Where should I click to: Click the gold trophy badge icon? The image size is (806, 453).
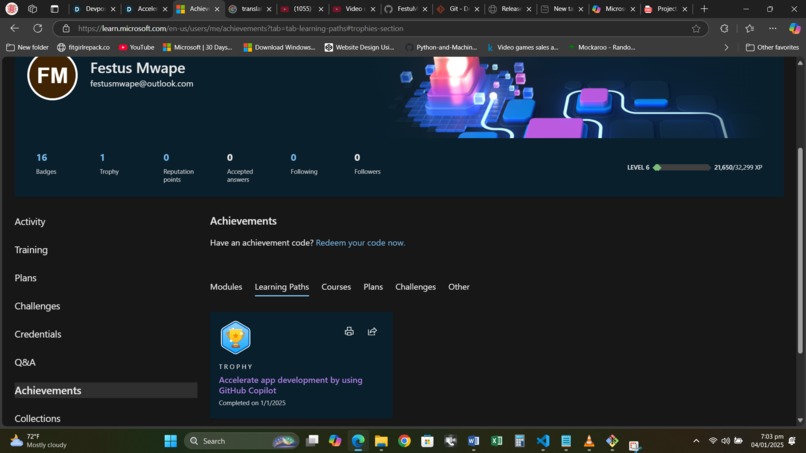point(235,337)
